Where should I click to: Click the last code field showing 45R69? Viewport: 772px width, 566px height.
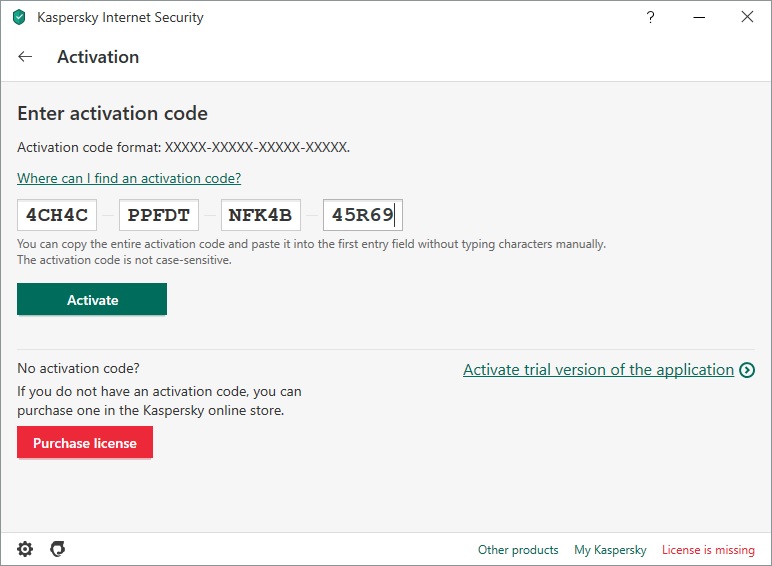click(362, 214)
